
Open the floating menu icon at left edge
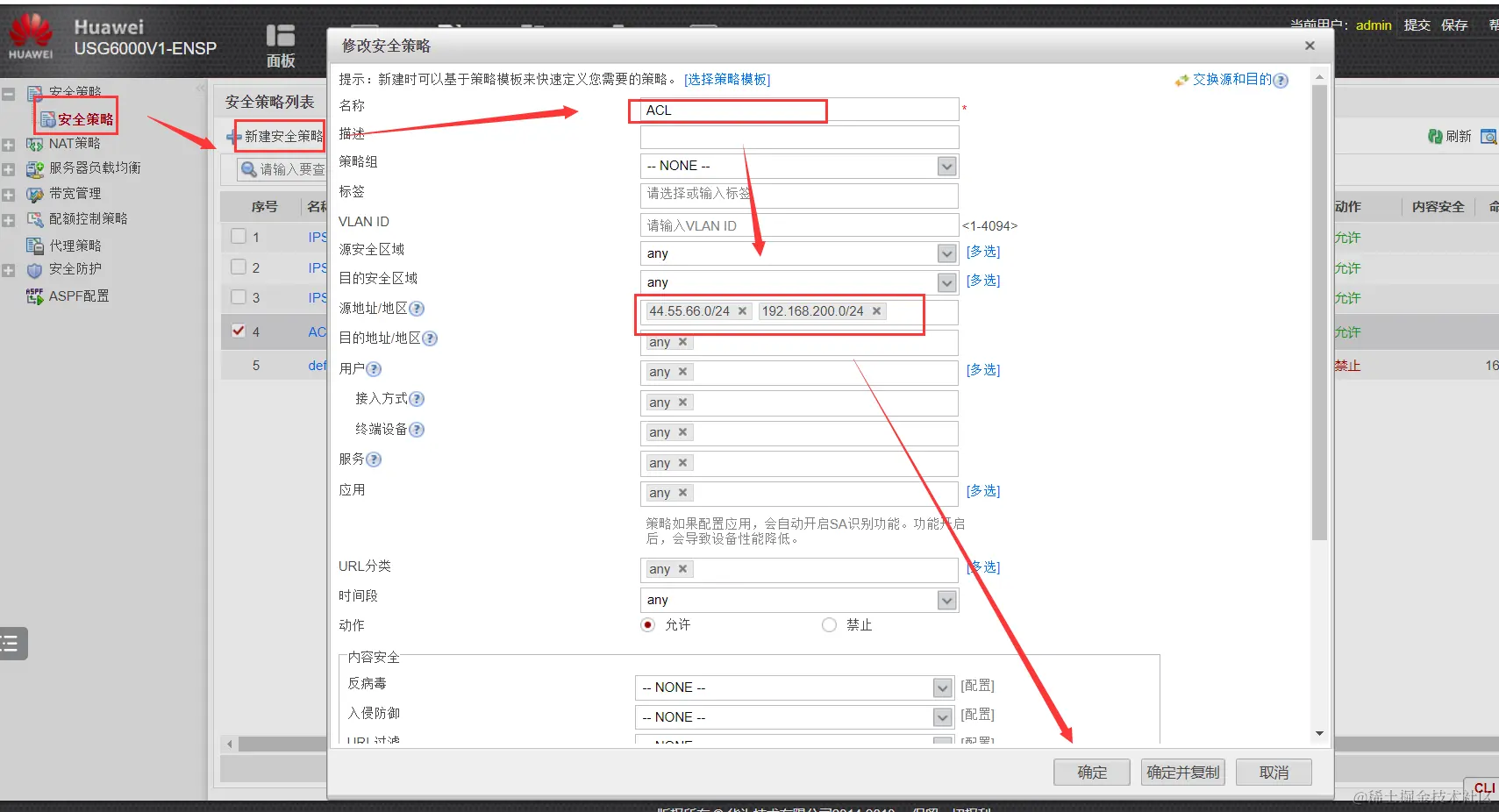(11, 644)
